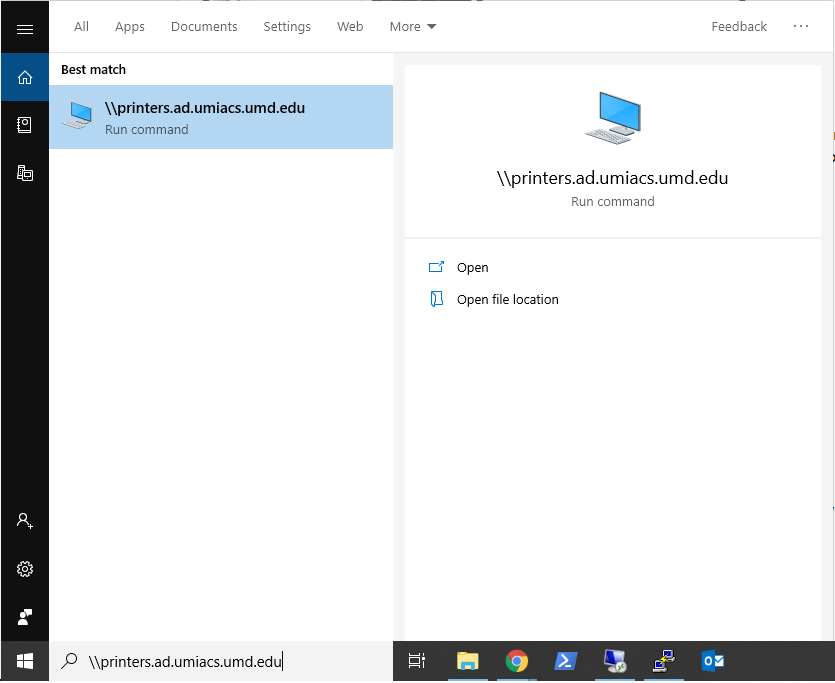The width and height of the screenshot is (835, 683).
Task: Open the Settings gear in the sidebar
Action: [x=25, y=569]
